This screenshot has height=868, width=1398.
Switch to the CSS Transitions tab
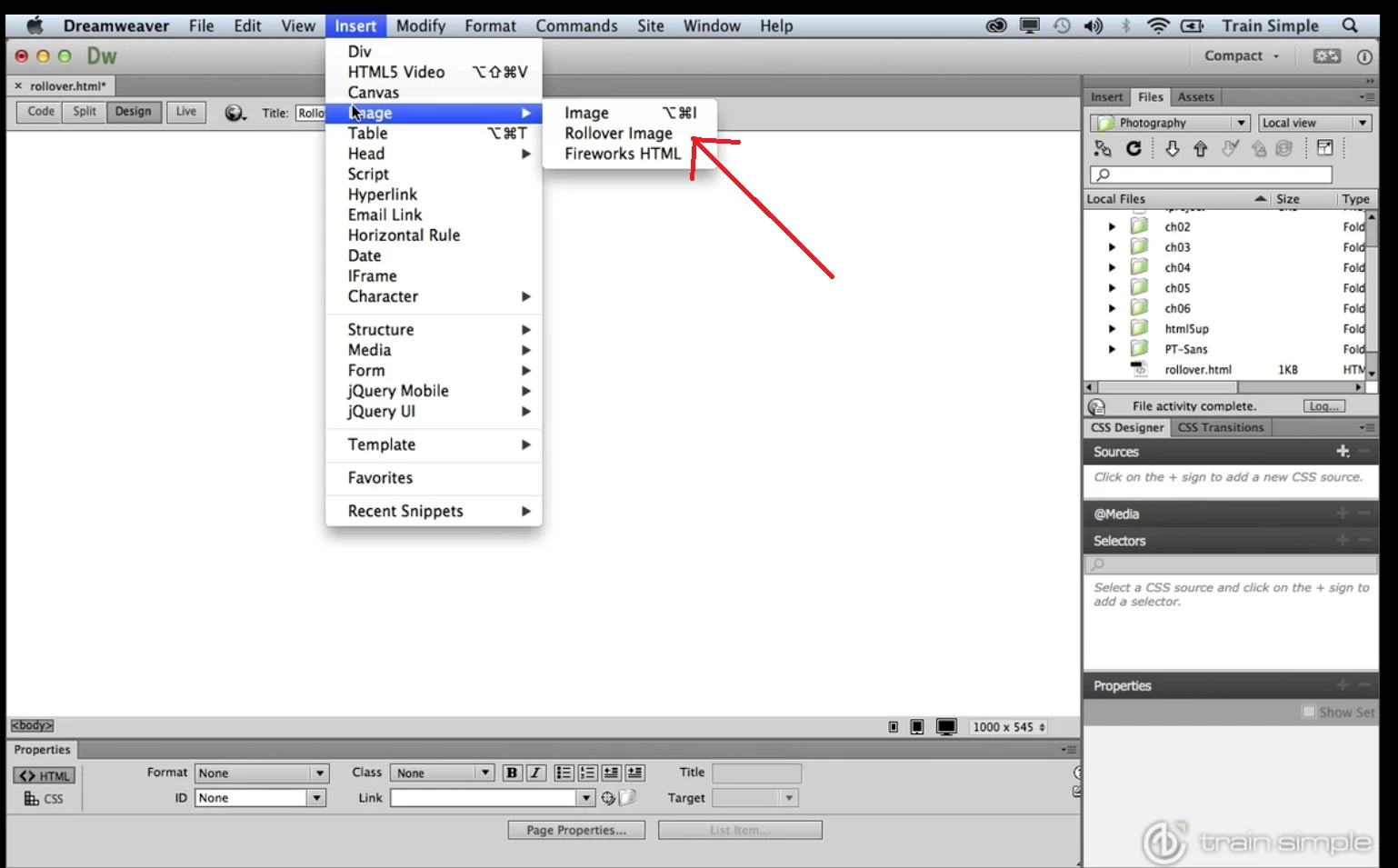coord(1221,427)
